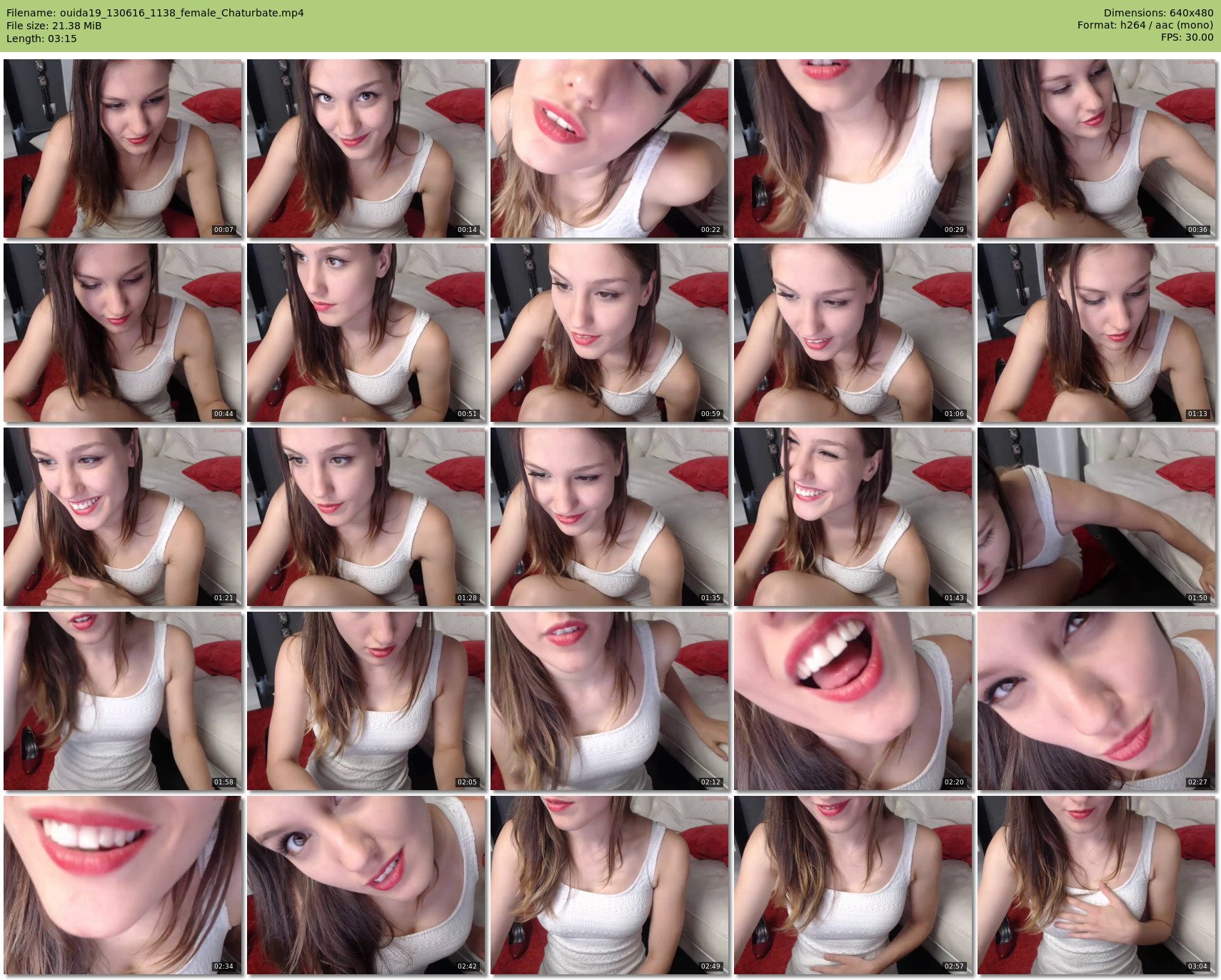The image size is (1221, 980).
Task: Pick the frame stamped 01:28
Action: pos(366,517)
